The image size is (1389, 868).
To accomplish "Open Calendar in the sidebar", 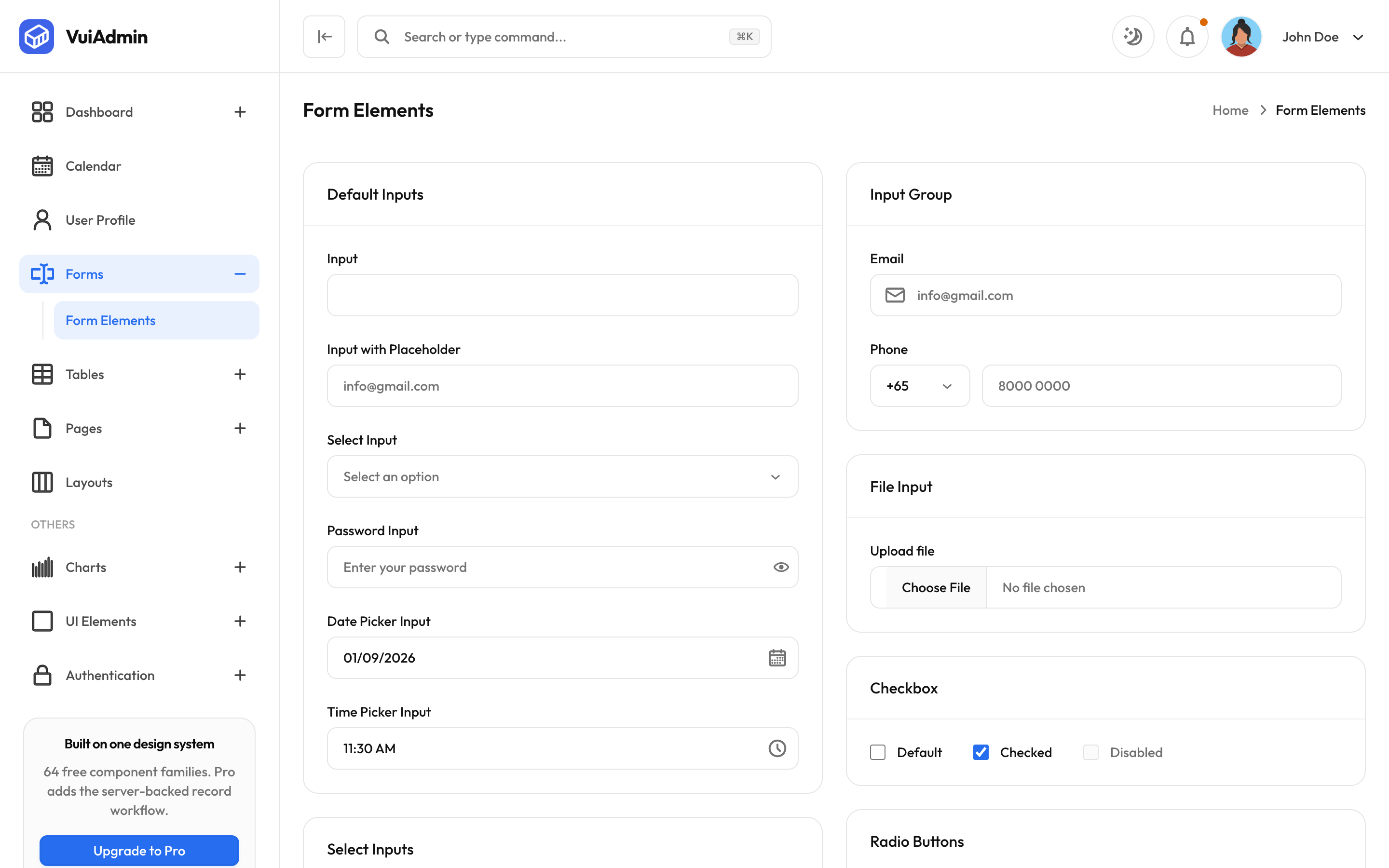I will 139,166.
